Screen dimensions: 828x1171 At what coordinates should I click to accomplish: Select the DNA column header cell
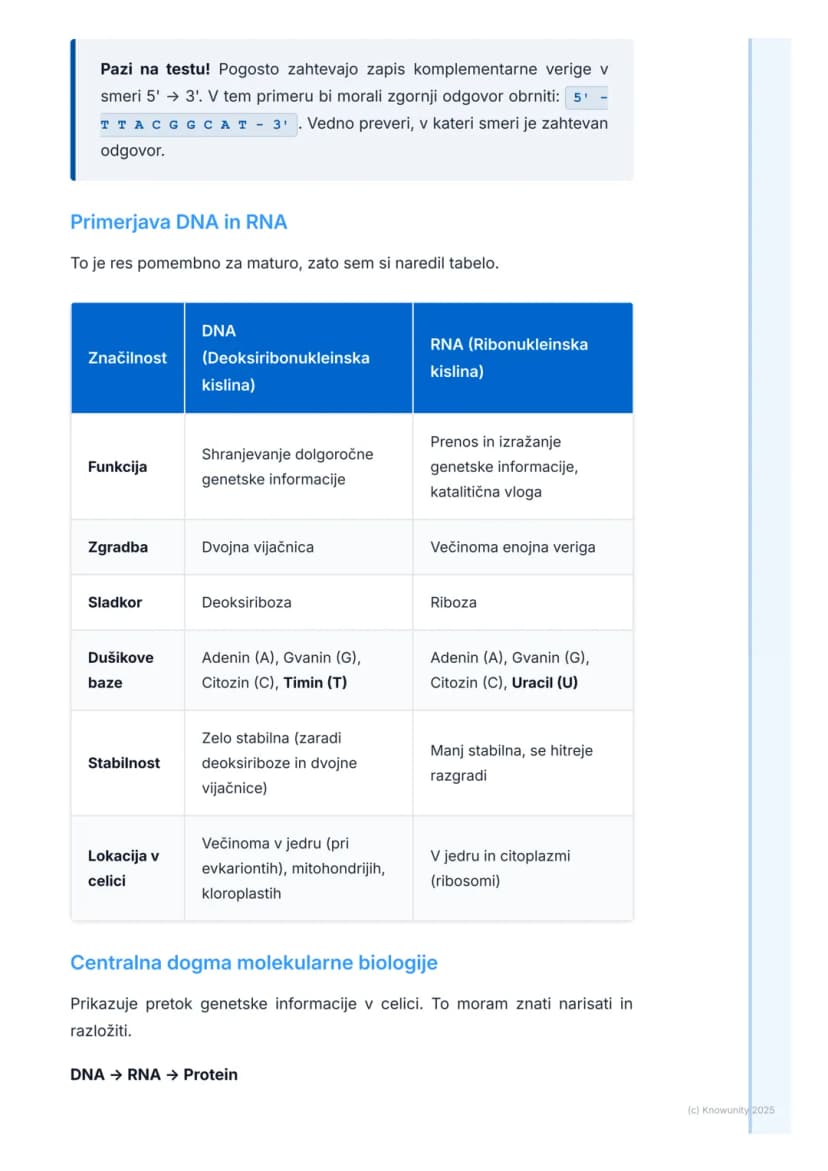299,358
